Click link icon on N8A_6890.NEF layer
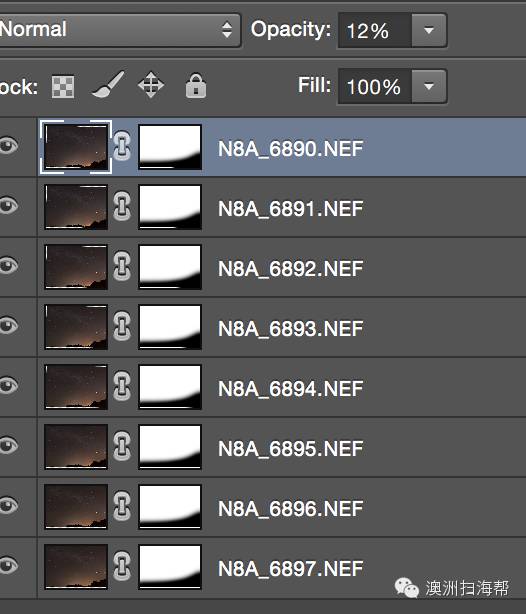Image resolution: width=526 pixels, height=614 pixels. pyautogui.click(x=122, y=146)
